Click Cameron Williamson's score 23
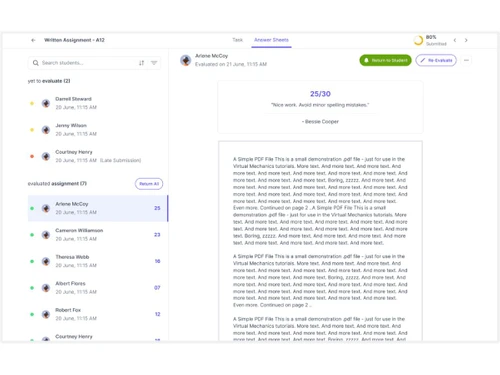This screenshot has width=500, height=375. point(157,235)
